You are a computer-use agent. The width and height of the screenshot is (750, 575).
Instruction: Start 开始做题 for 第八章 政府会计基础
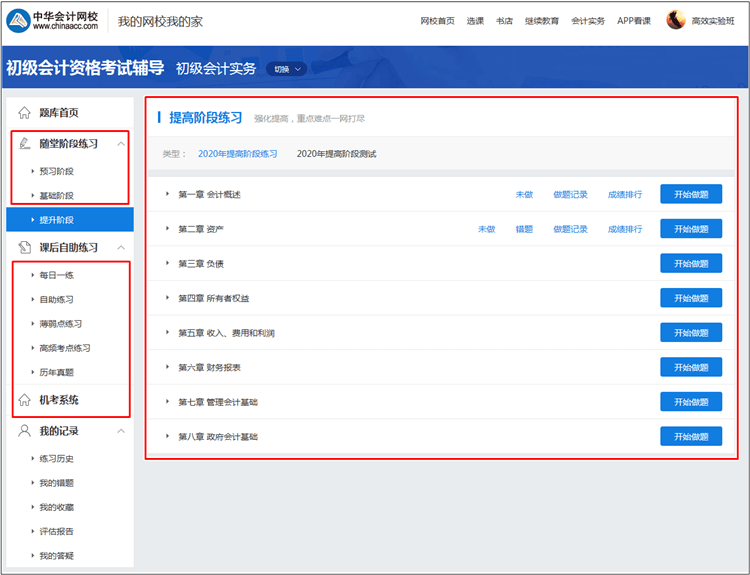coord(691,436)
